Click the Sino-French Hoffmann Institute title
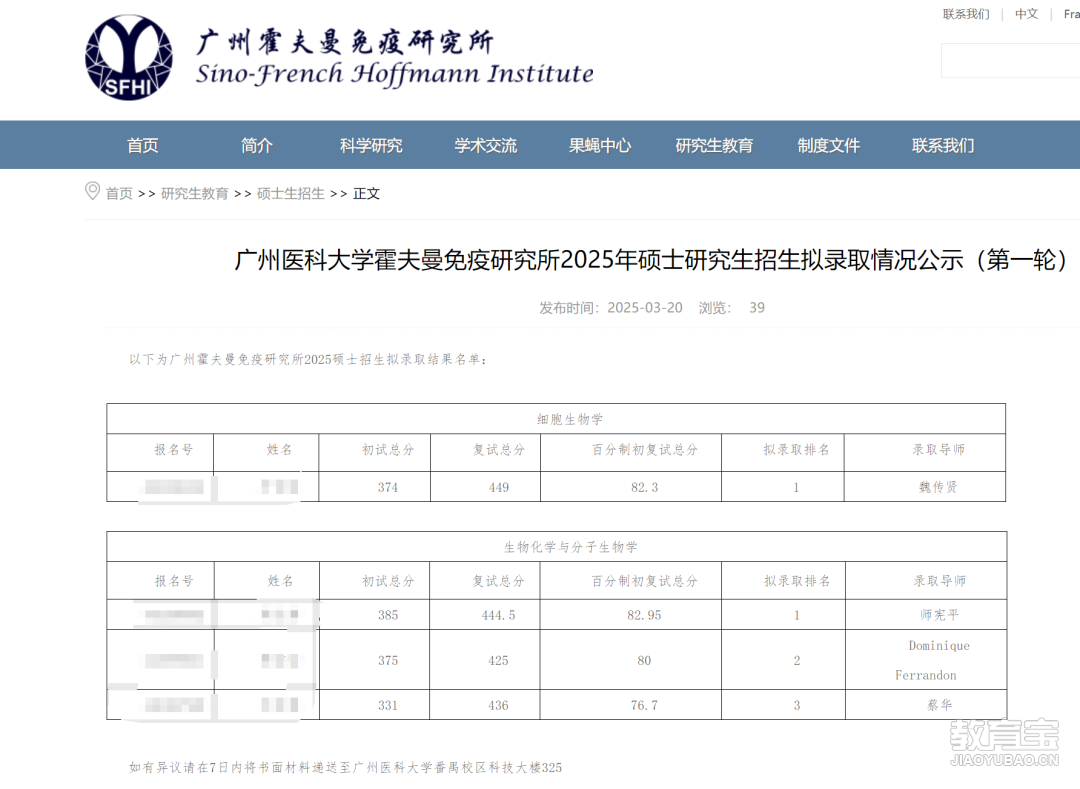 pyautogui.click(x=395, y=74)
